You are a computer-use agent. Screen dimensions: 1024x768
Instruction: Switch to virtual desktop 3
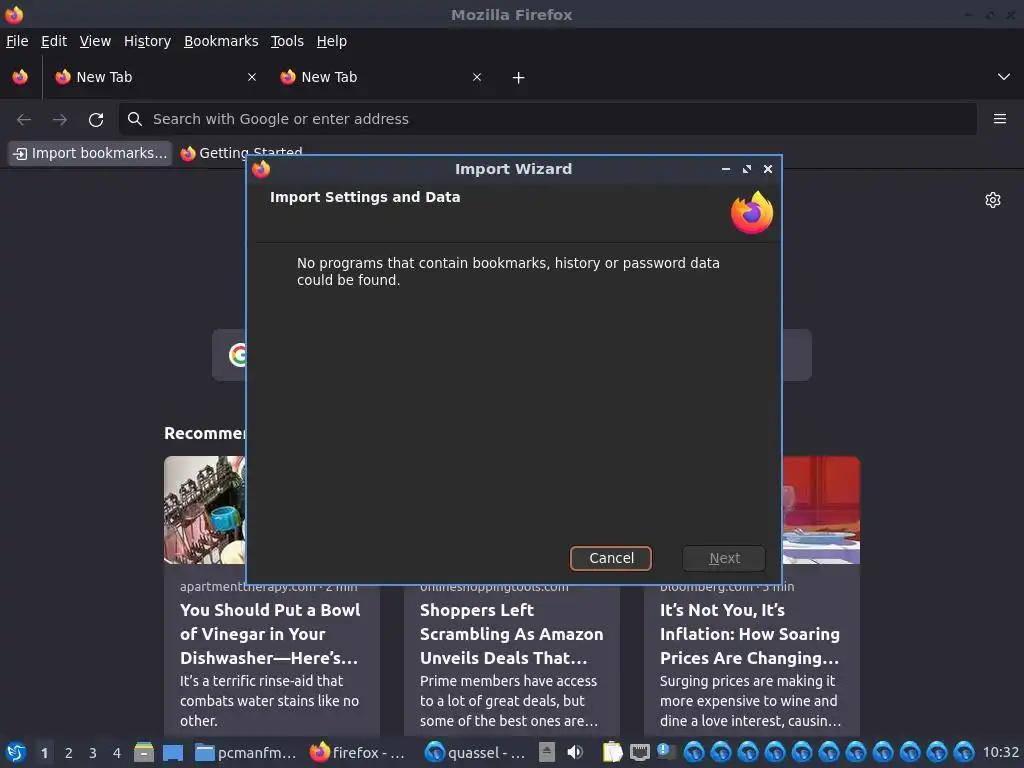(x=93, y=752)
